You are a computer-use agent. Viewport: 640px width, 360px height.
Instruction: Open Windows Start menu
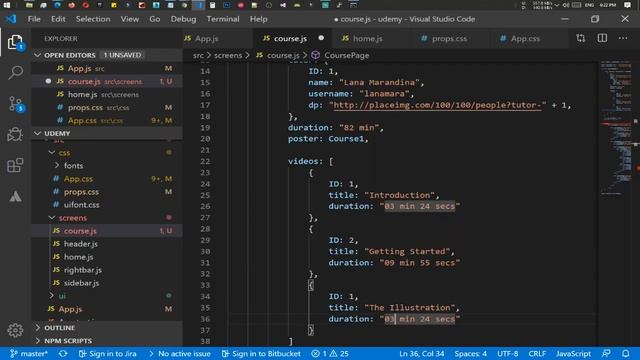click(x=7, y=5)
